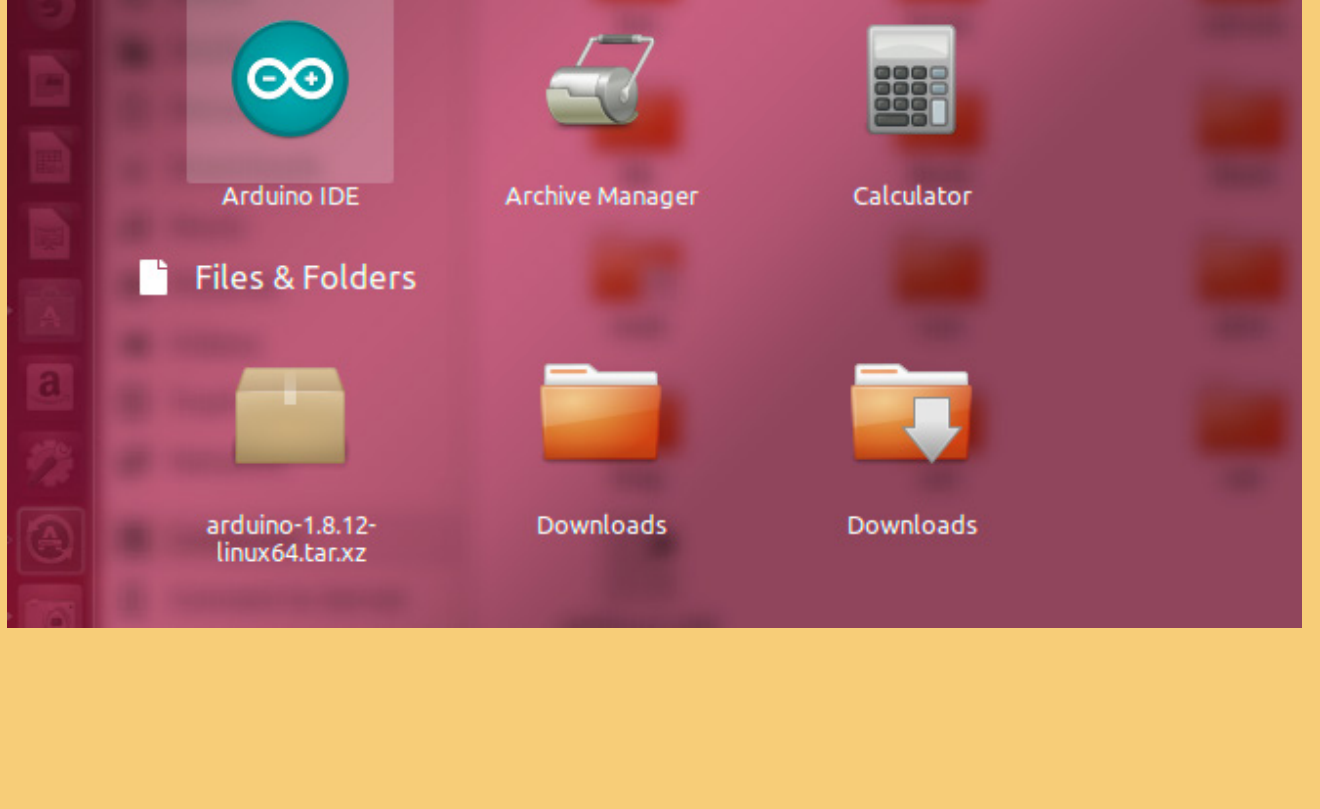The height and width of the screenshot is (809, 1320).
Task: Open the arduino-1.8.12-linux64.tar.xz archive
Action: 290,416
